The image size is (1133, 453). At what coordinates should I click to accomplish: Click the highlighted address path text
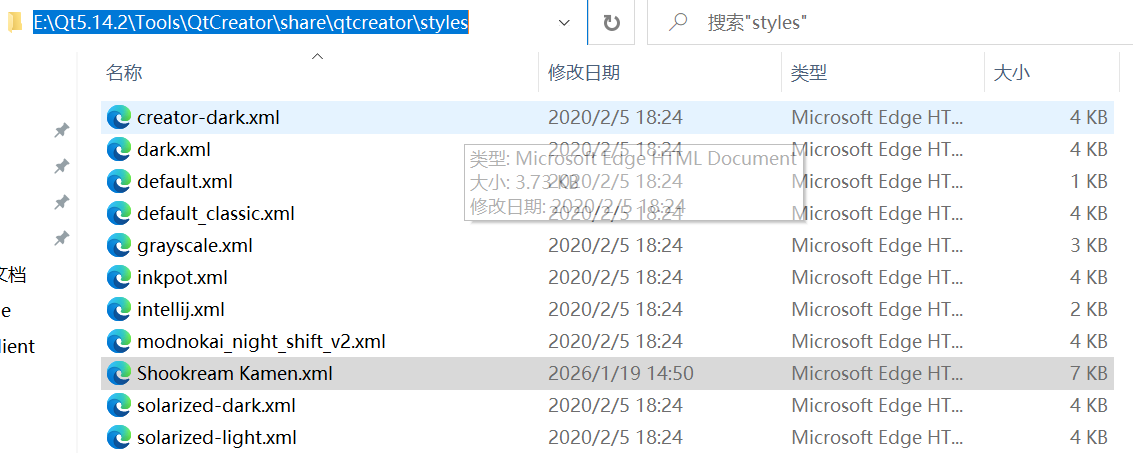click(251, 23)
